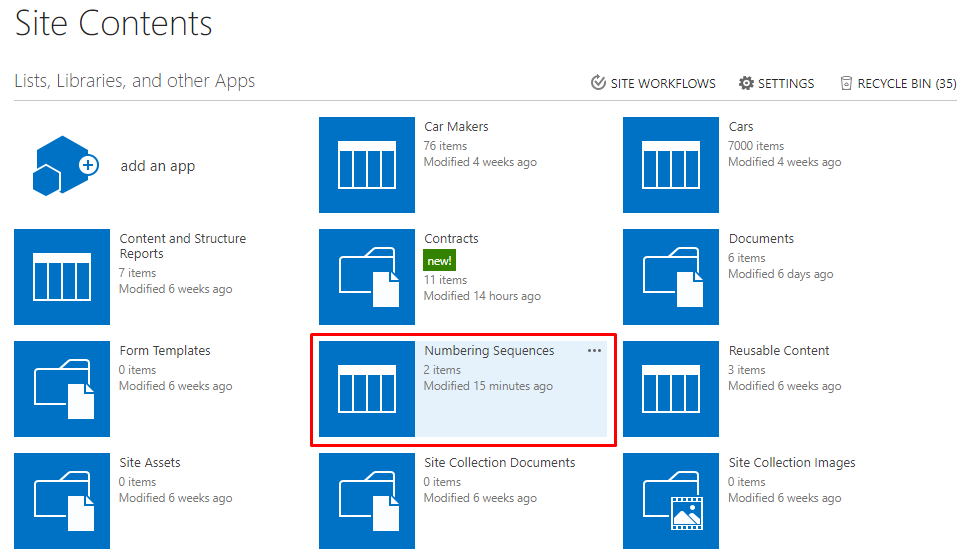
Task: Open the Contracts library tile icon
Action: (367, 277)
